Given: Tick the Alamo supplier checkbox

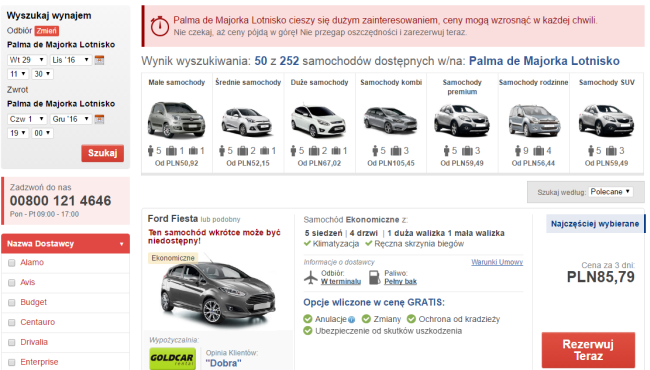Looking at the screenshot, I should 12,263.
